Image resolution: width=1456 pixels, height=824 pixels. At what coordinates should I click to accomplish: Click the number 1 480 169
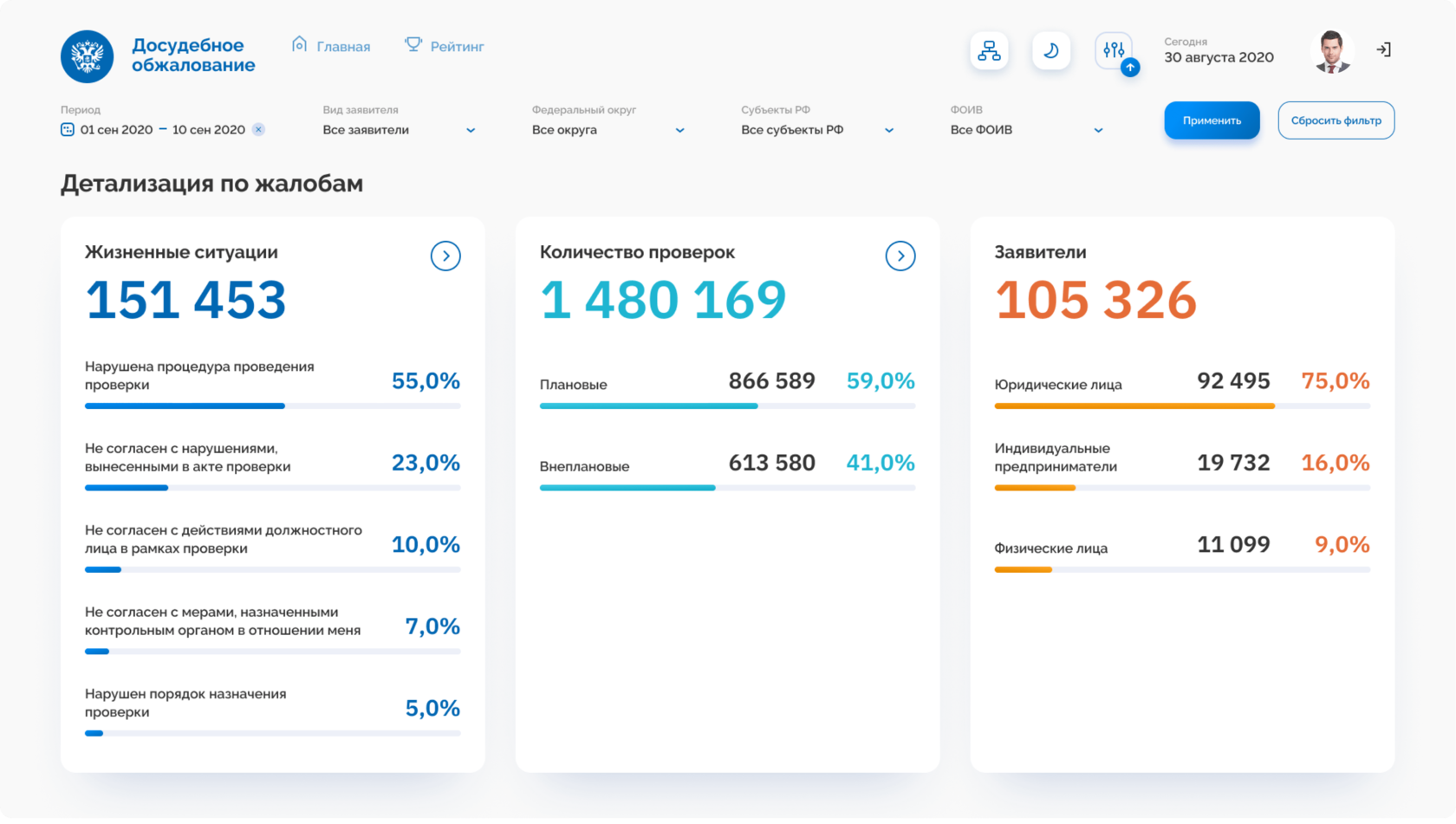click(663, 300)
